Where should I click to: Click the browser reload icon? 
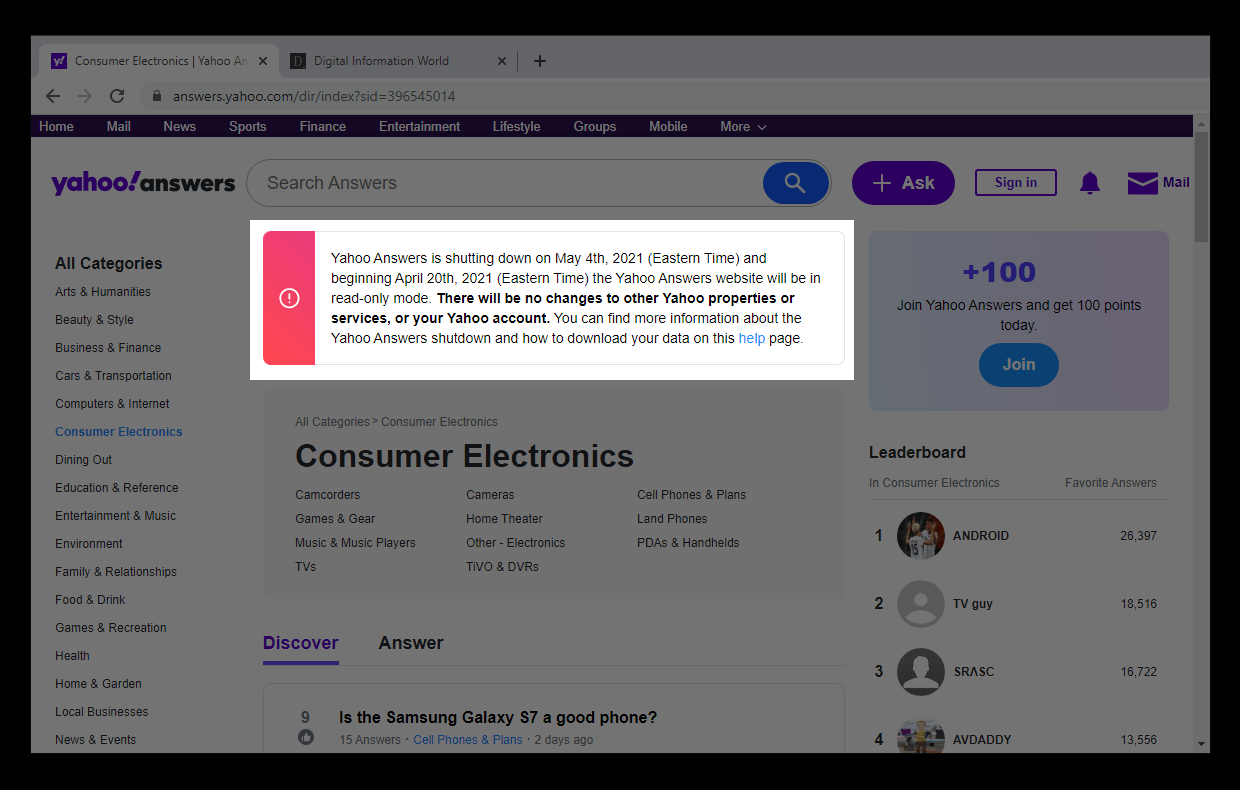[x=117, y=96]
